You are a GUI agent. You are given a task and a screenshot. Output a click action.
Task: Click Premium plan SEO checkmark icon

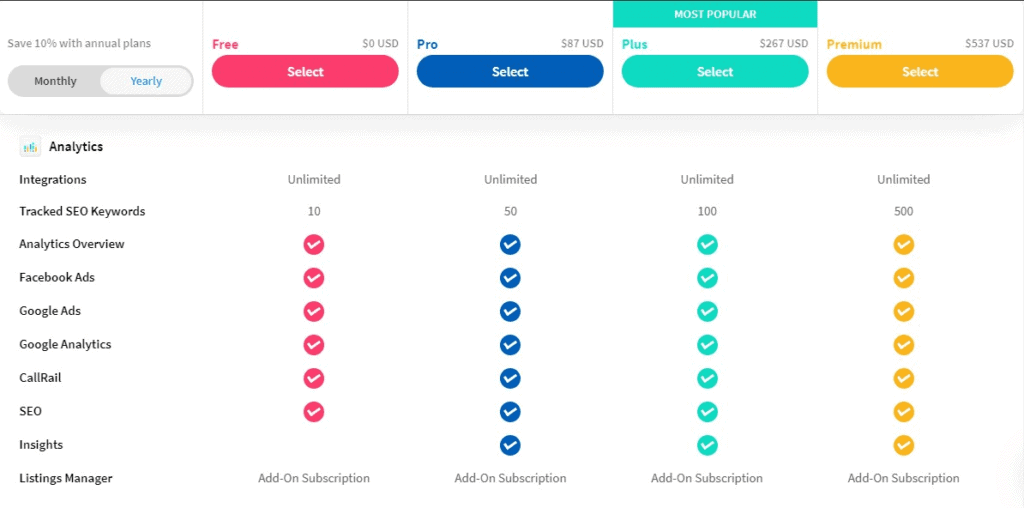904,412
